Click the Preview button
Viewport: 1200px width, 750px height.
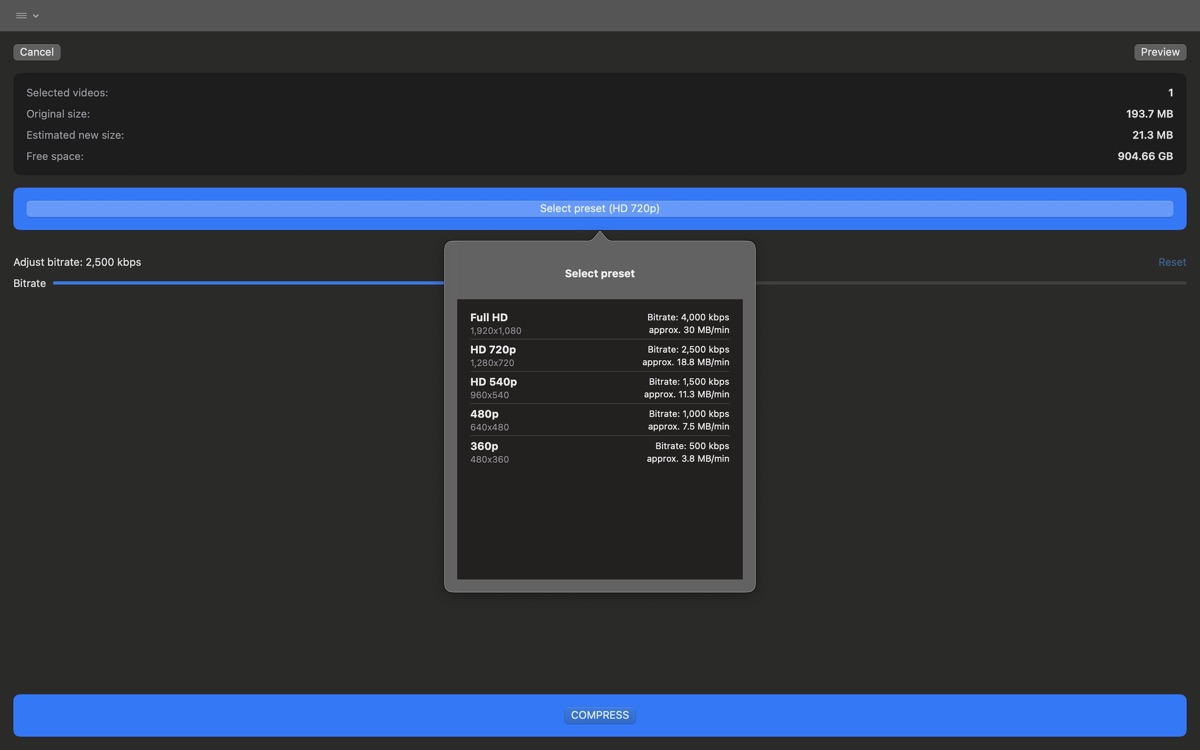[x=1159, y=51]
